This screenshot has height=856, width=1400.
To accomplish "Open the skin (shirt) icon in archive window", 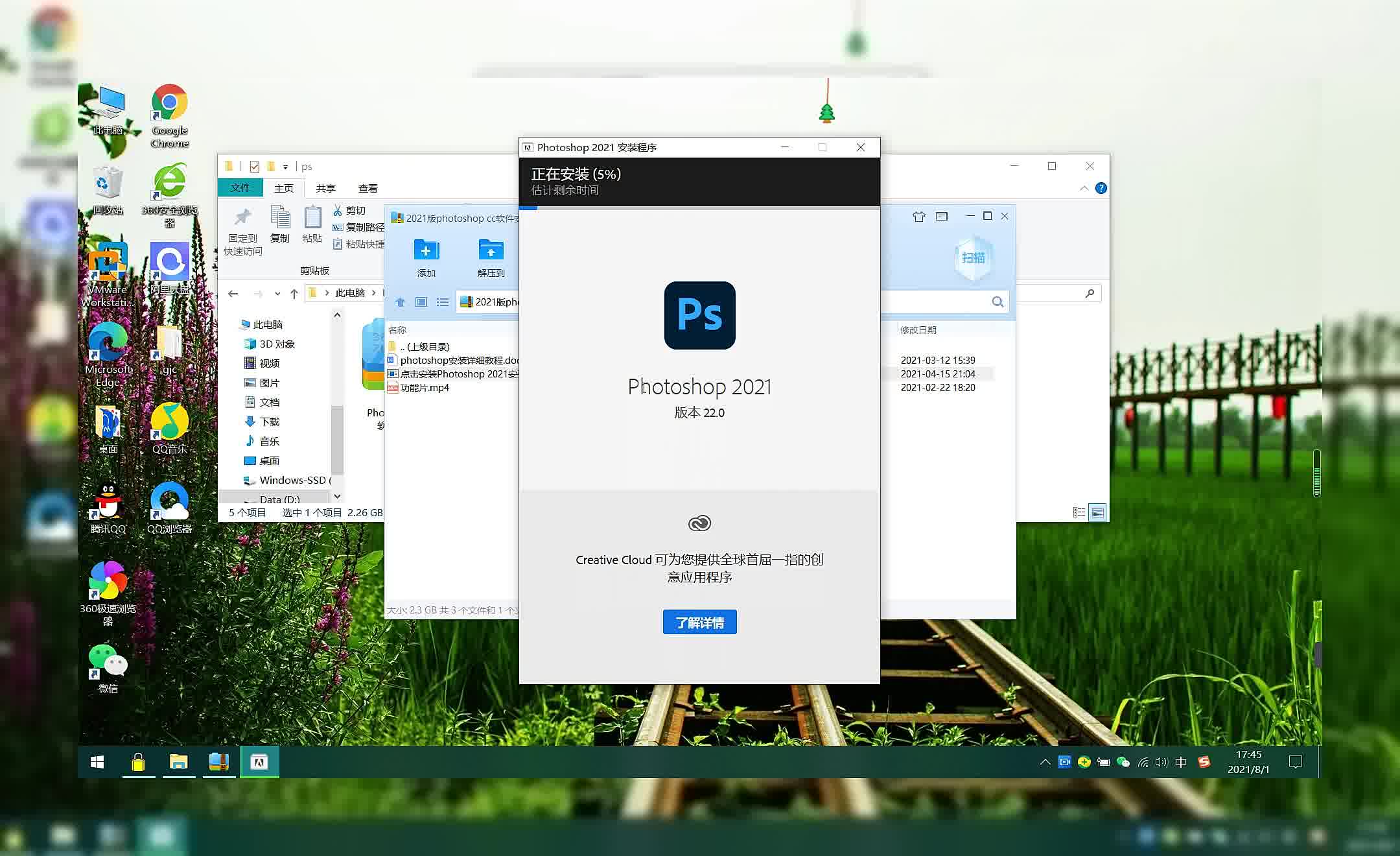I will [x=918, y=217].
